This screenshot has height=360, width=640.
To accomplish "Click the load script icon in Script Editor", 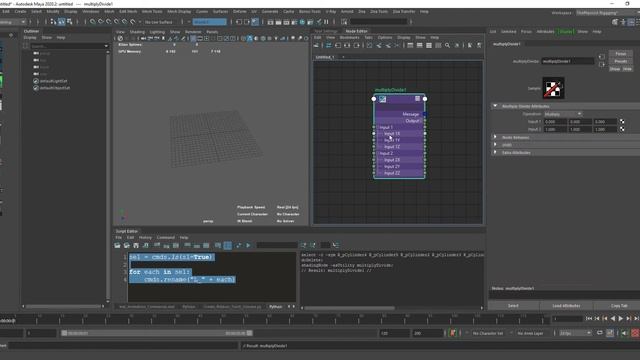I will (118, 245).
